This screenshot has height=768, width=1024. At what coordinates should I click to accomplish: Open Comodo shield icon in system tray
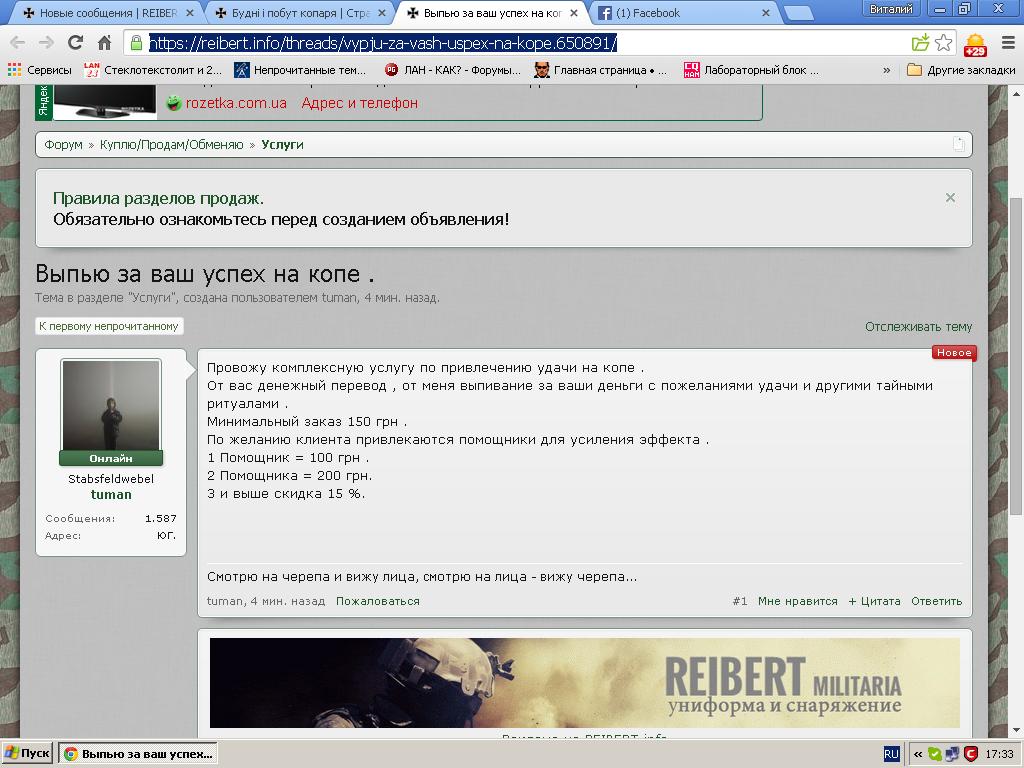970,754
